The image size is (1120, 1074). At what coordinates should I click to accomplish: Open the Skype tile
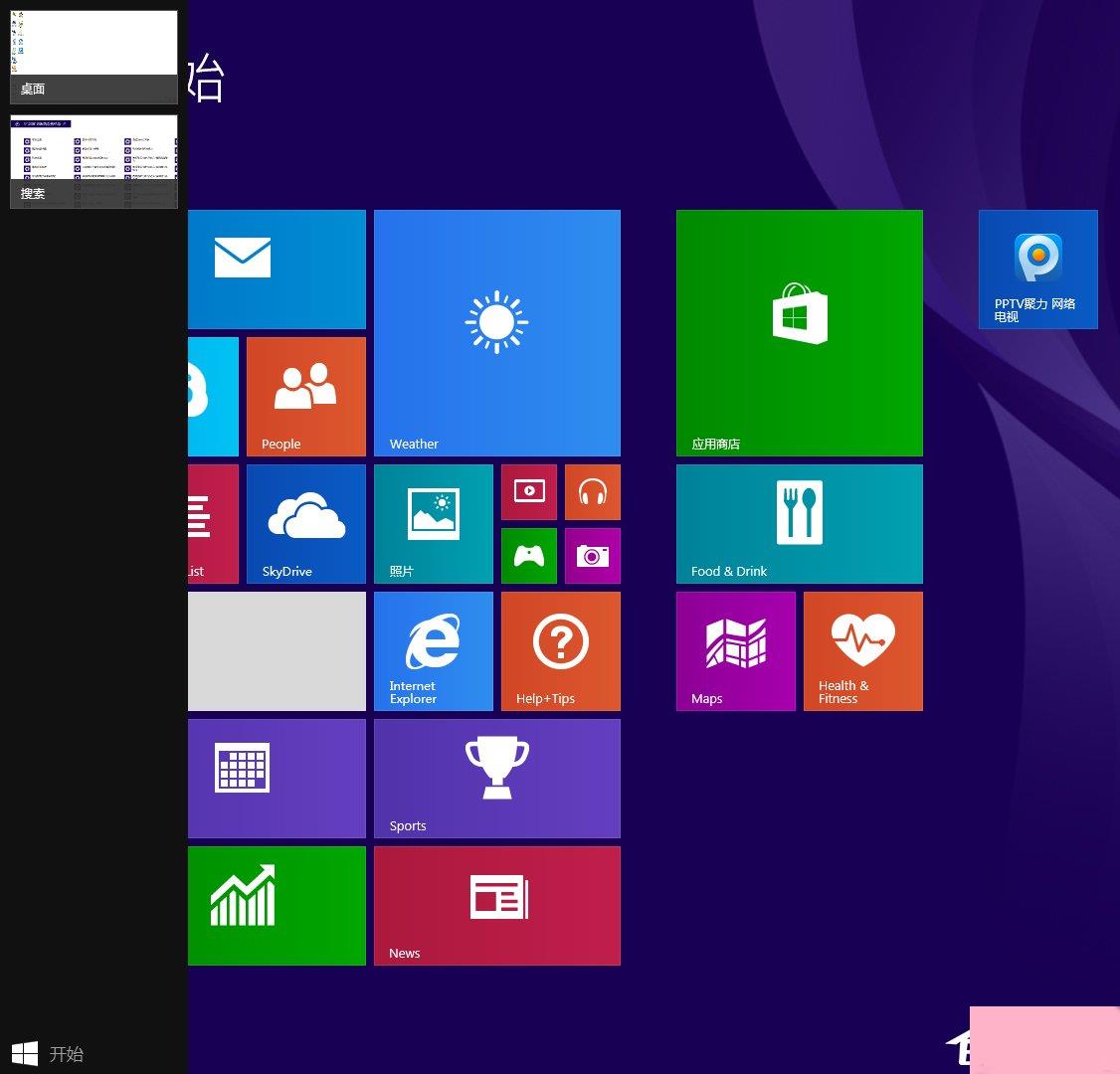(214, 397)
